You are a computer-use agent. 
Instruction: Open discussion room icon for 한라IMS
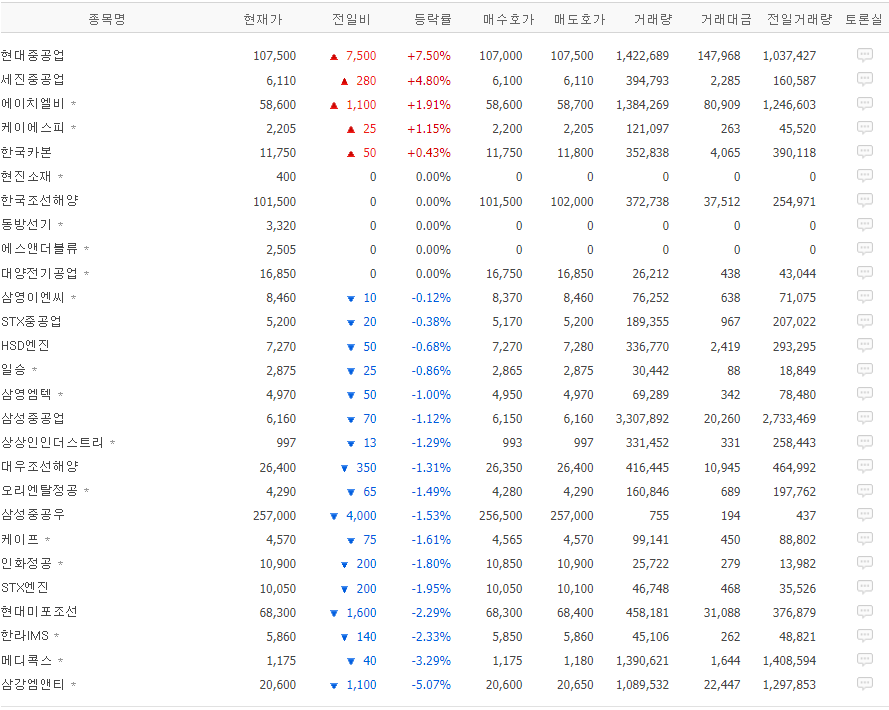pyautogui.click(x=865, y=636)
